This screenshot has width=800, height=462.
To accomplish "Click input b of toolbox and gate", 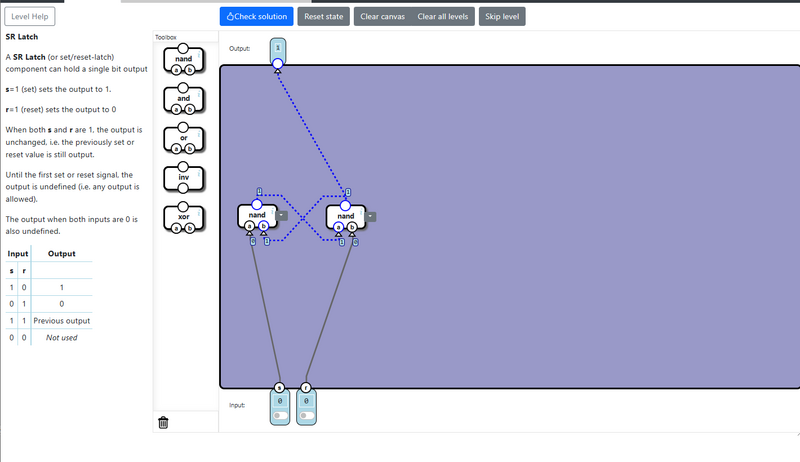I will (190, 109).
